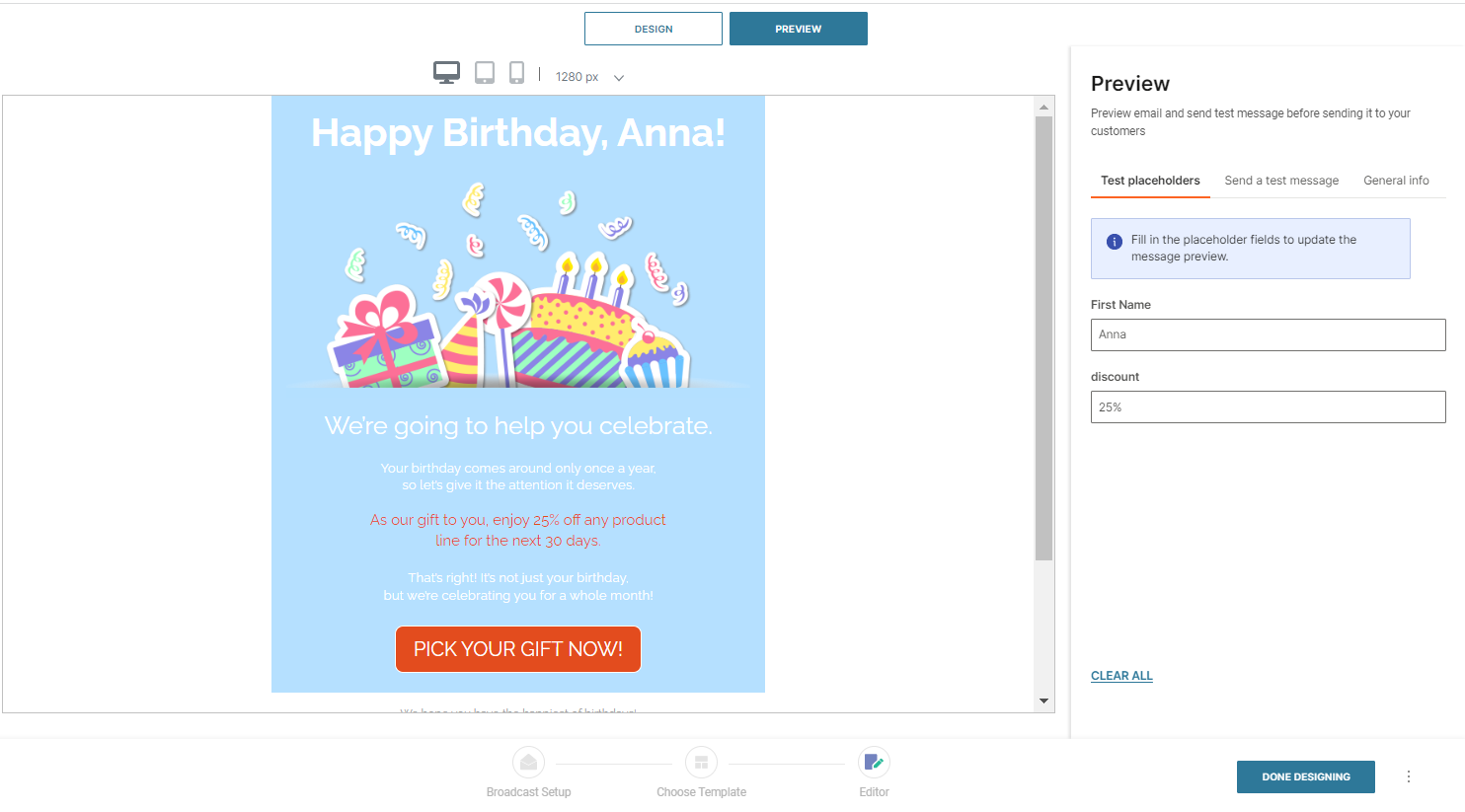Clear placeholders using CLEAR ALL
The width and height of the screenshot is (1465, 812).
tap(1121, 675)
